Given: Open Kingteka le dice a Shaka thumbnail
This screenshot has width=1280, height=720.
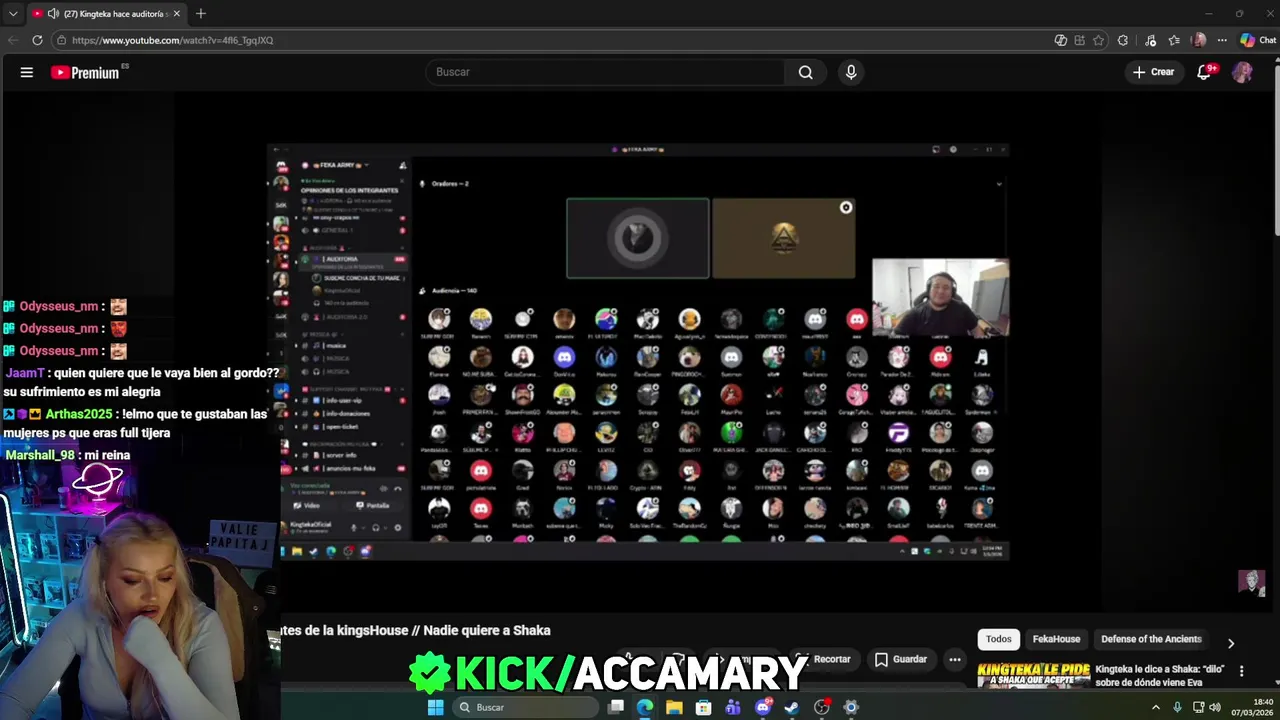Looking at the screenshot, I should (x=1033, y=675).
